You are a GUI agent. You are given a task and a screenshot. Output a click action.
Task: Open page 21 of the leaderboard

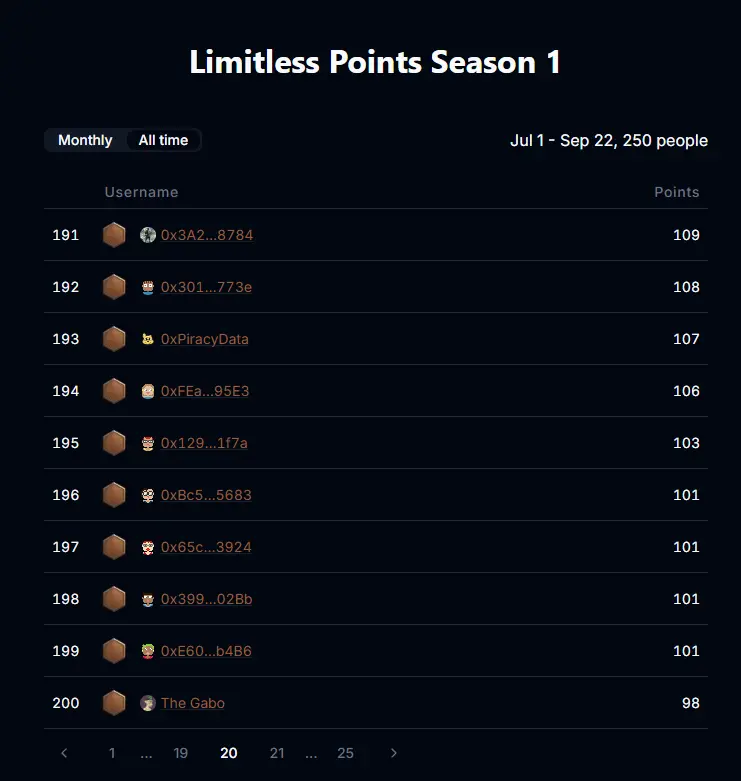point(277,753)
